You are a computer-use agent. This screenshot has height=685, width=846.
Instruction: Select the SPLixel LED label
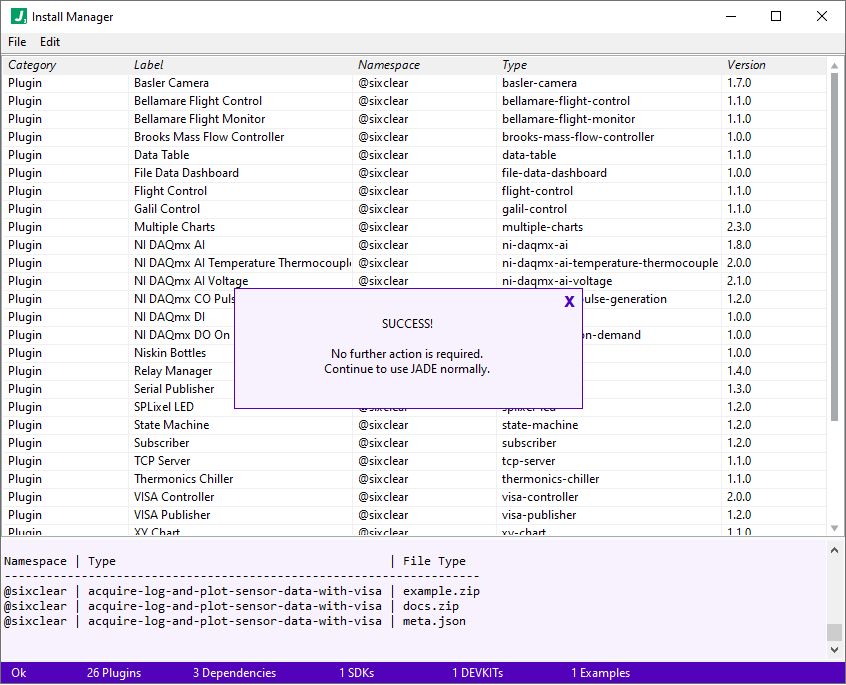click(163, 407)
